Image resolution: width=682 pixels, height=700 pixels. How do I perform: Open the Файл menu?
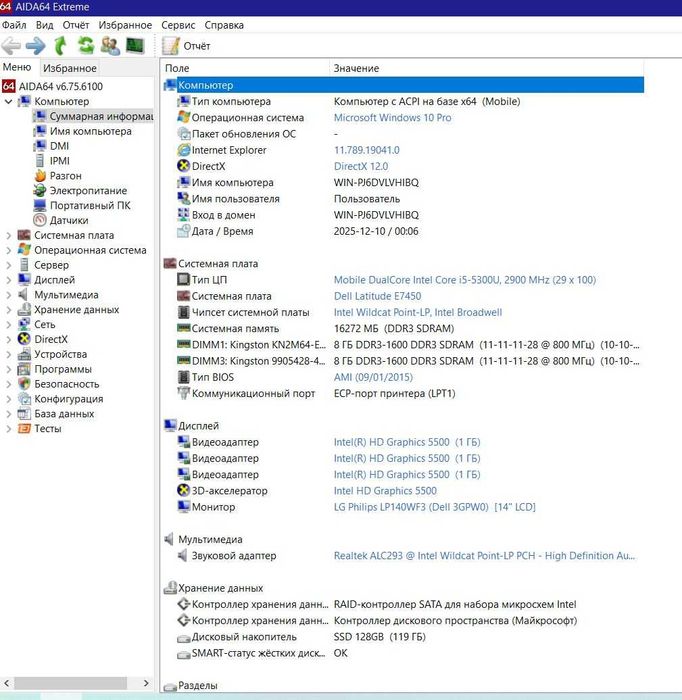[x=14, y=25]
